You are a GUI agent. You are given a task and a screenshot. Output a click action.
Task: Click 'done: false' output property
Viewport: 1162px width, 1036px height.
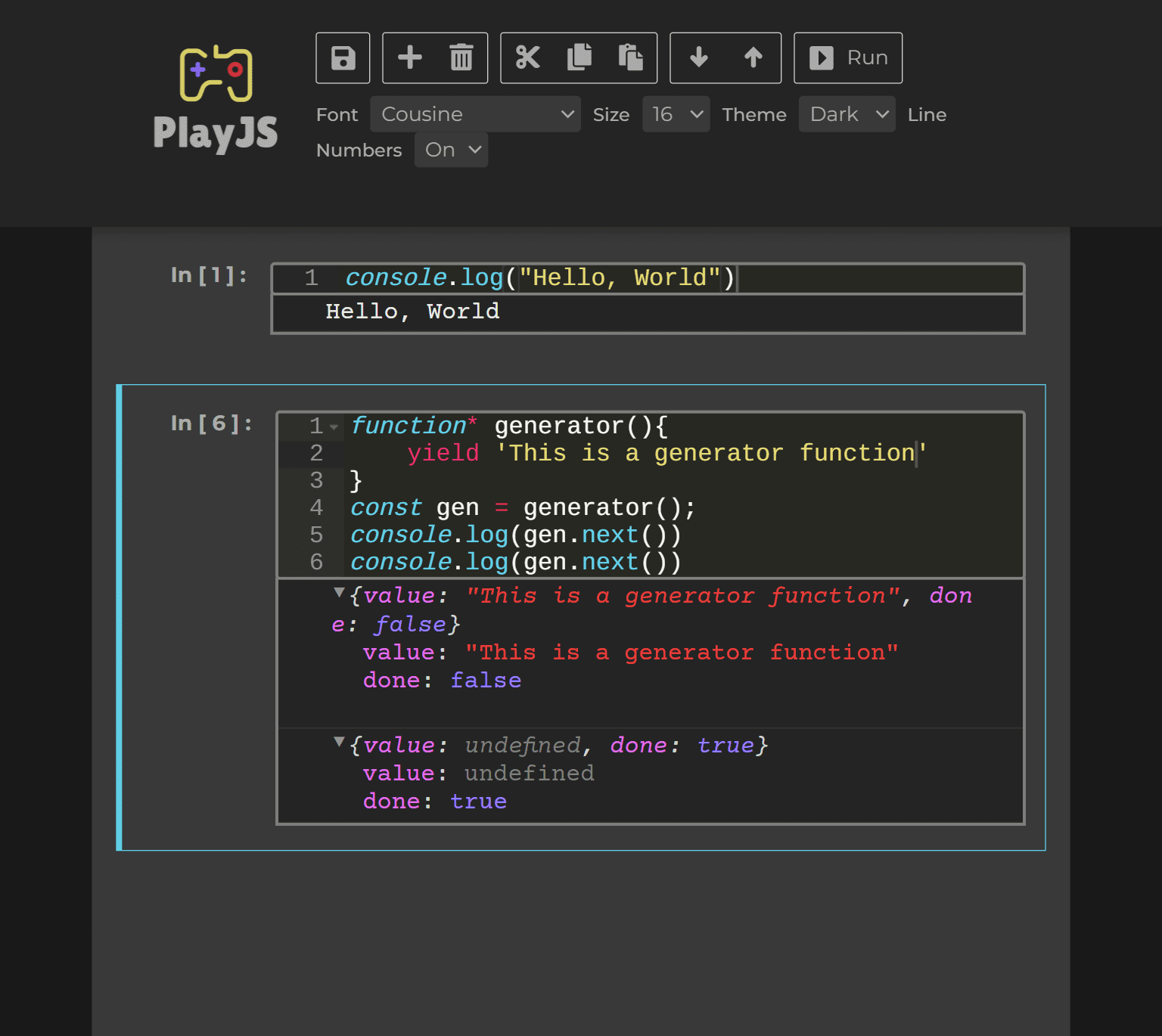tap(442, 681)
